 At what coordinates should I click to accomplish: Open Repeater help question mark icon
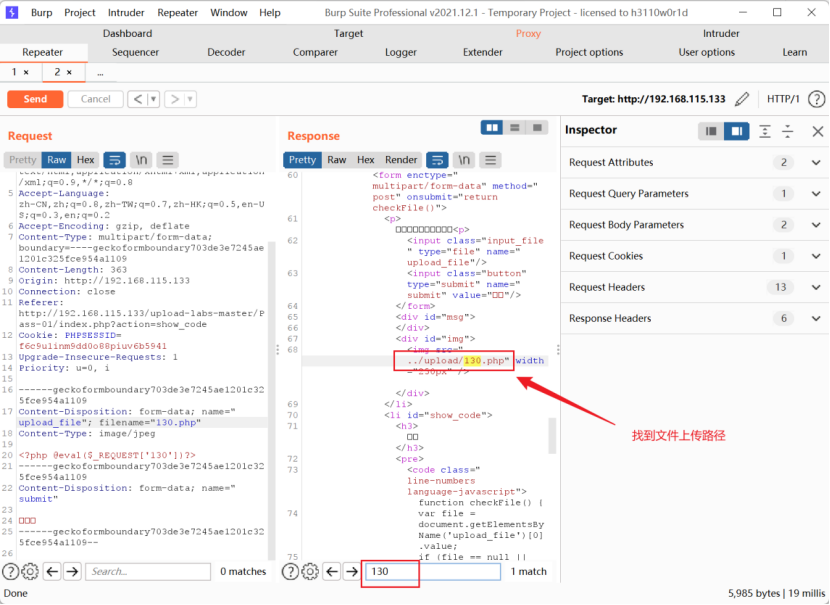pos(816,99)
